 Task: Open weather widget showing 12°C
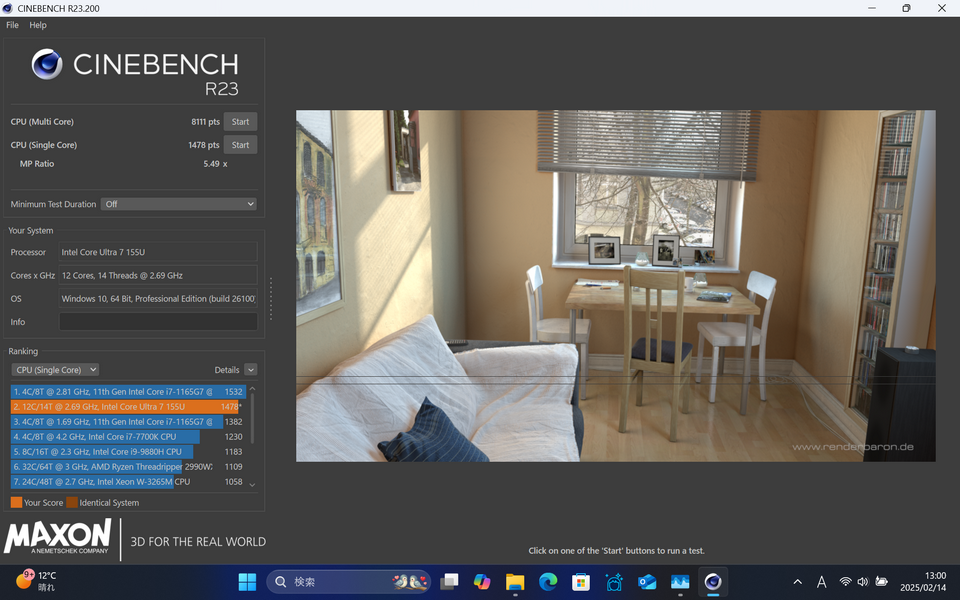point(37,581)
